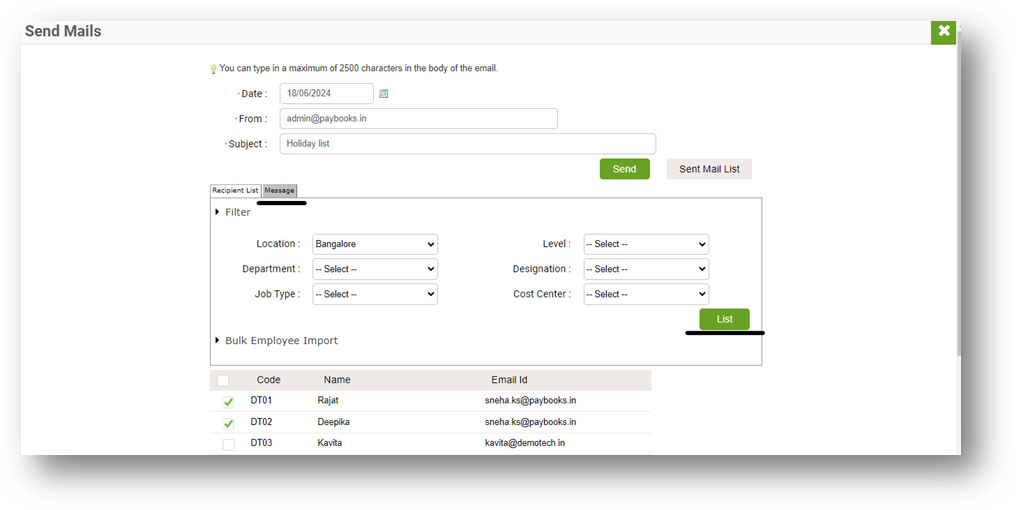Click the Name column header
Screen dimensions: 1016x510
pos(337,380)
